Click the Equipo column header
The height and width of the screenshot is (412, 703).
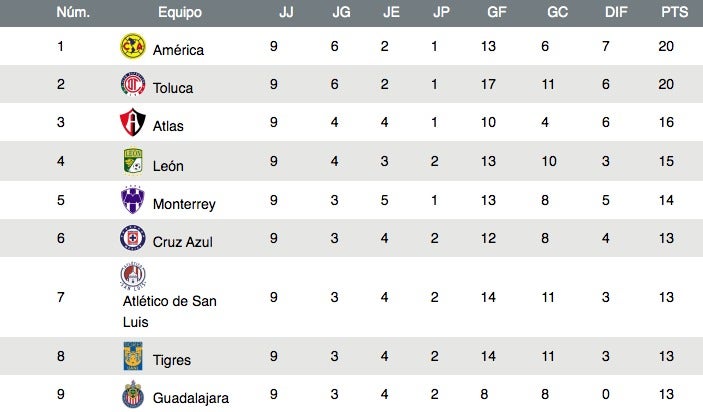[180, 12]
